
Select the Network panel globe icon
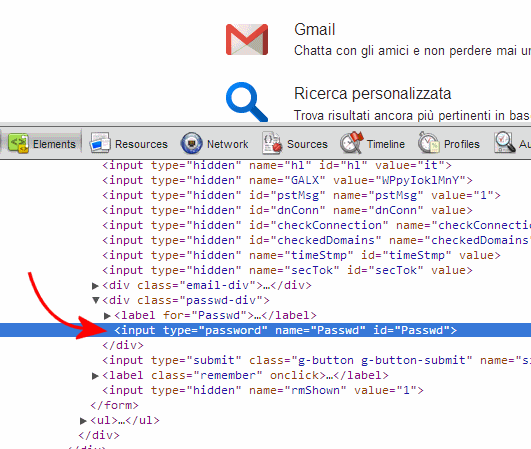[x=191, y=144]
